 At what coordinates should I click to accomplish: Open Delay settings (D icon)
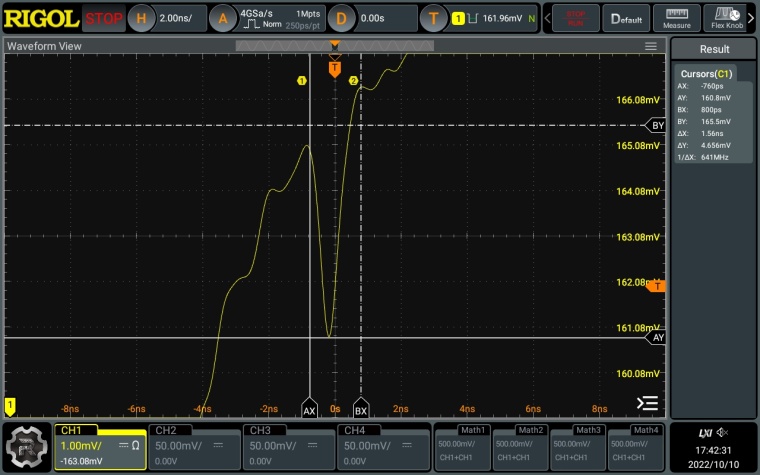(342, 18)
